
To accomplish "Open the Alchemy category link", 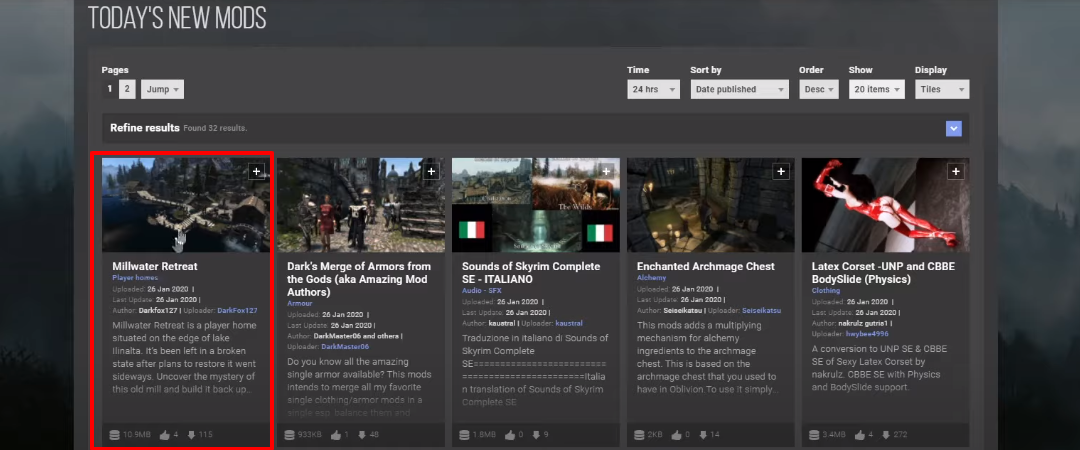I will (x=652, y=278).
